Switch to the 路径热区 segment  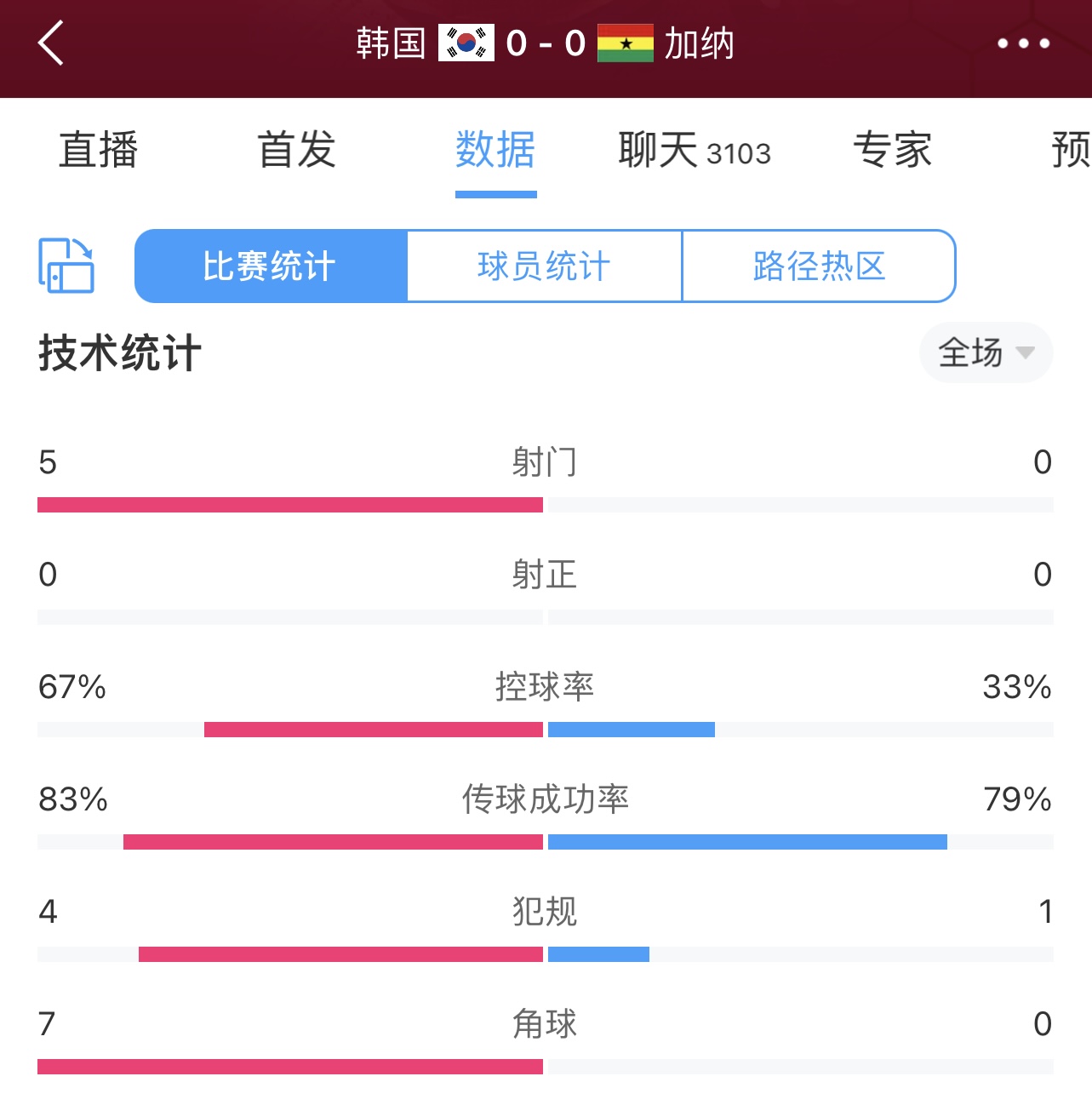pos(819,266)
